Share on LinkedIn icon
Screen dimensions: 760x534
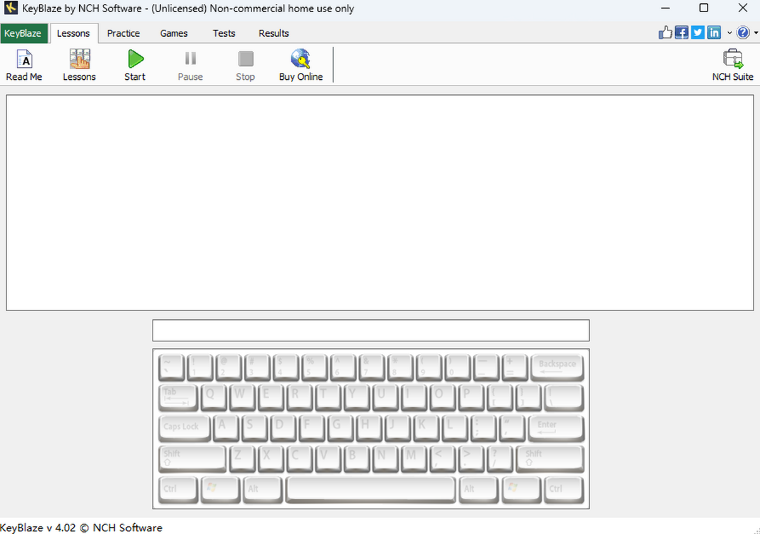(713, 32)
